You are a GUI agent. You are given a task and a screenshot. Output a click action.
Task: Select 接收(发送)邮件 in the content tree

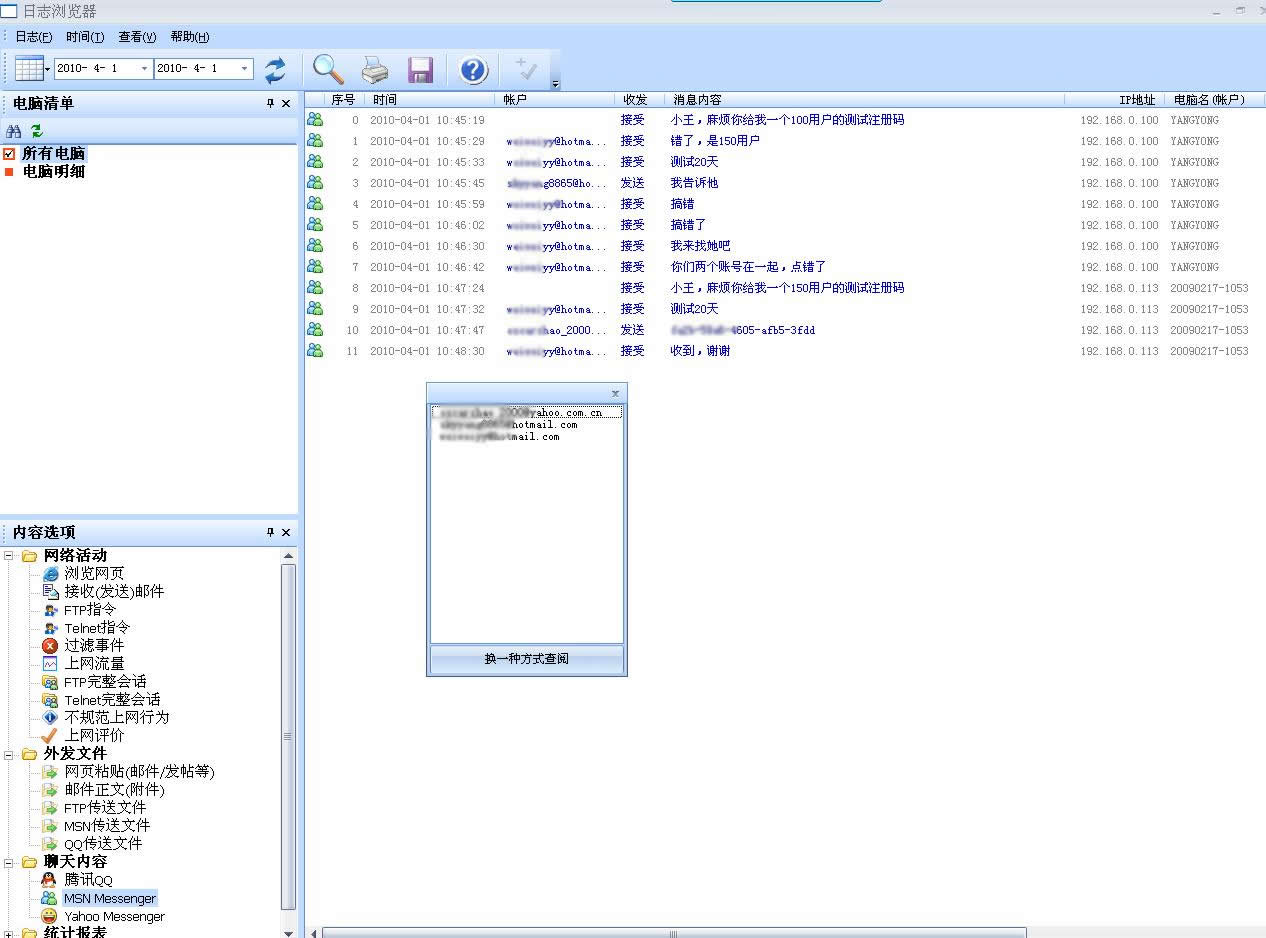click(114, 591)
